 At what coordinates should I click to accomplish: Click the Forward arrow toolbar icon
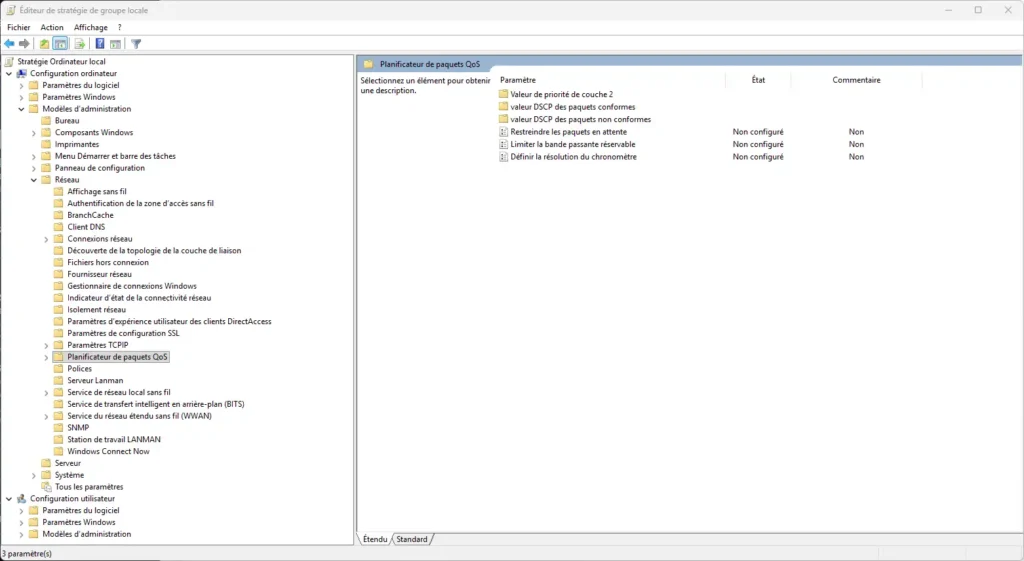click(x=24, y=44)
